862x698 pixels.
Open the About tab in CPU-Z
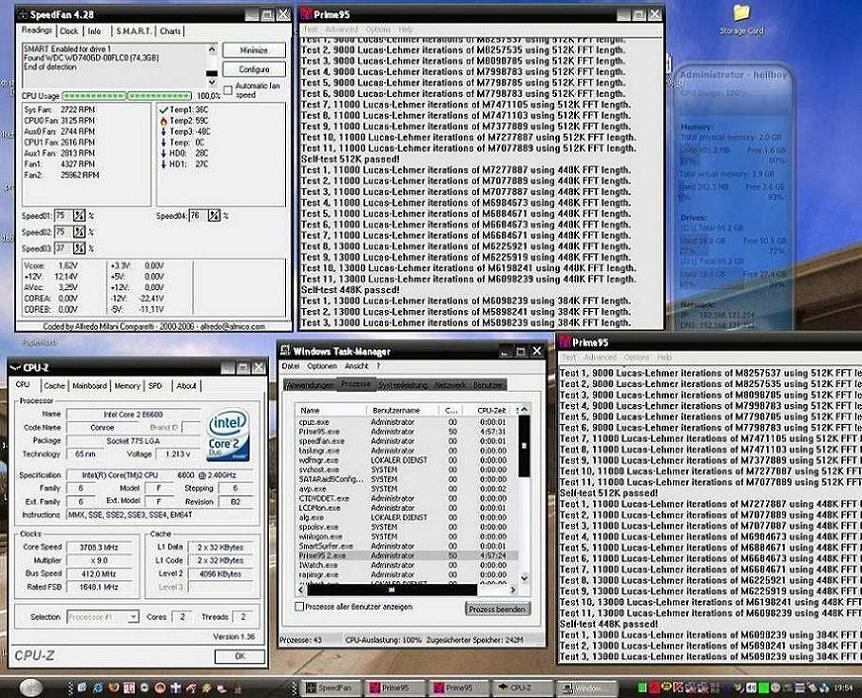[186, 386]
